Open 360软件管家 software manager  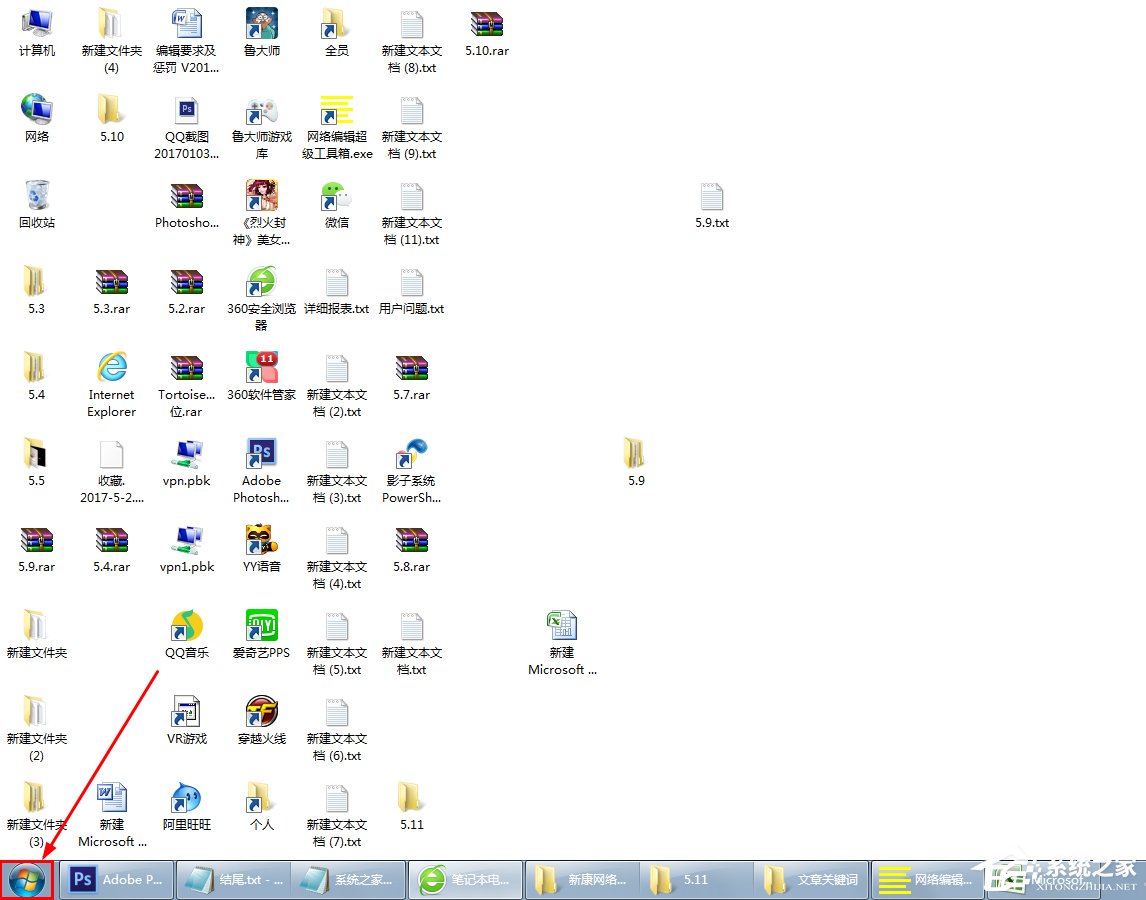pos(261,368)
